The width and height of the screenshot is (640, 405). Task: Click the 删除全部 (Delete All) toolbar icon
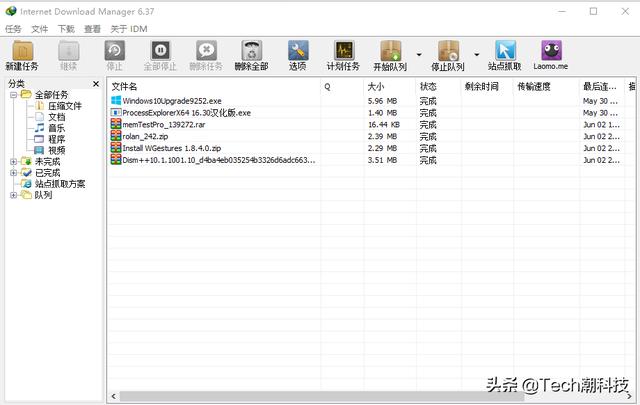(251, 54)
